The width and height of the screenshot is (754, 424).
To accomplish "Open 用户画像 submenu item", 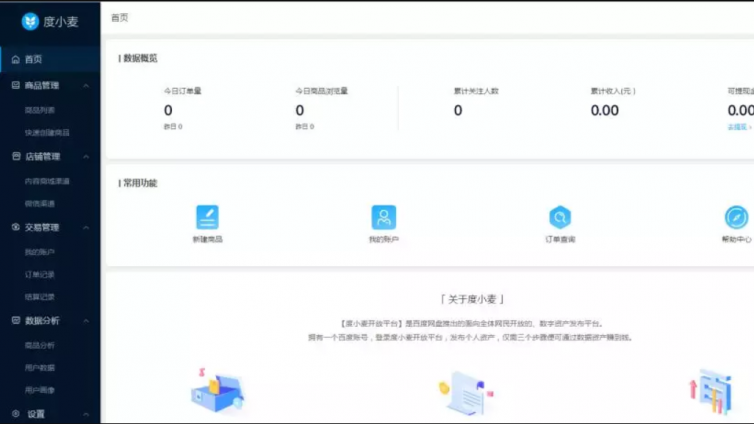I will 40,390.
